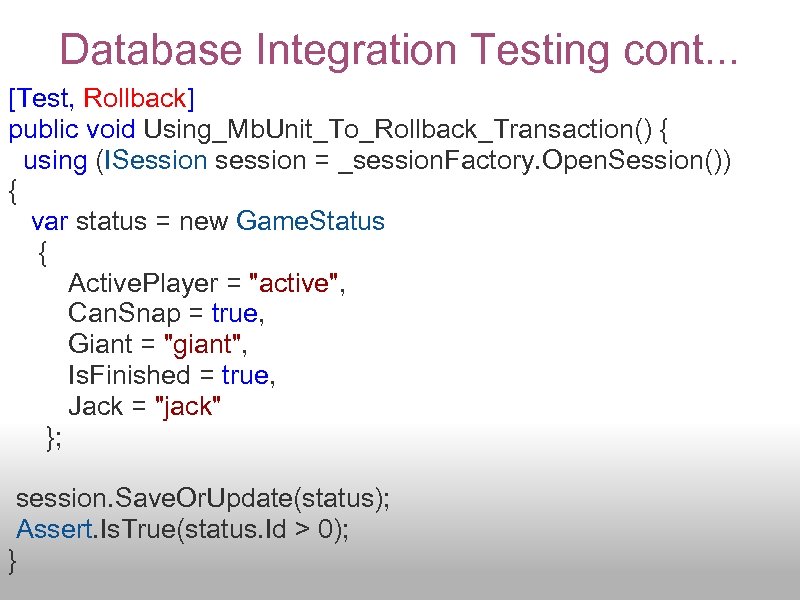
Task: Click the "[Test," attribute text
Action: (43, 99)
